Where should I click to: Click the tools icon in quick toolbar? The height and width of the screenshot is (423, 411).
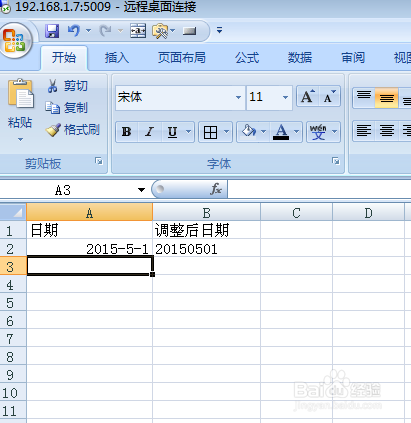161,31
